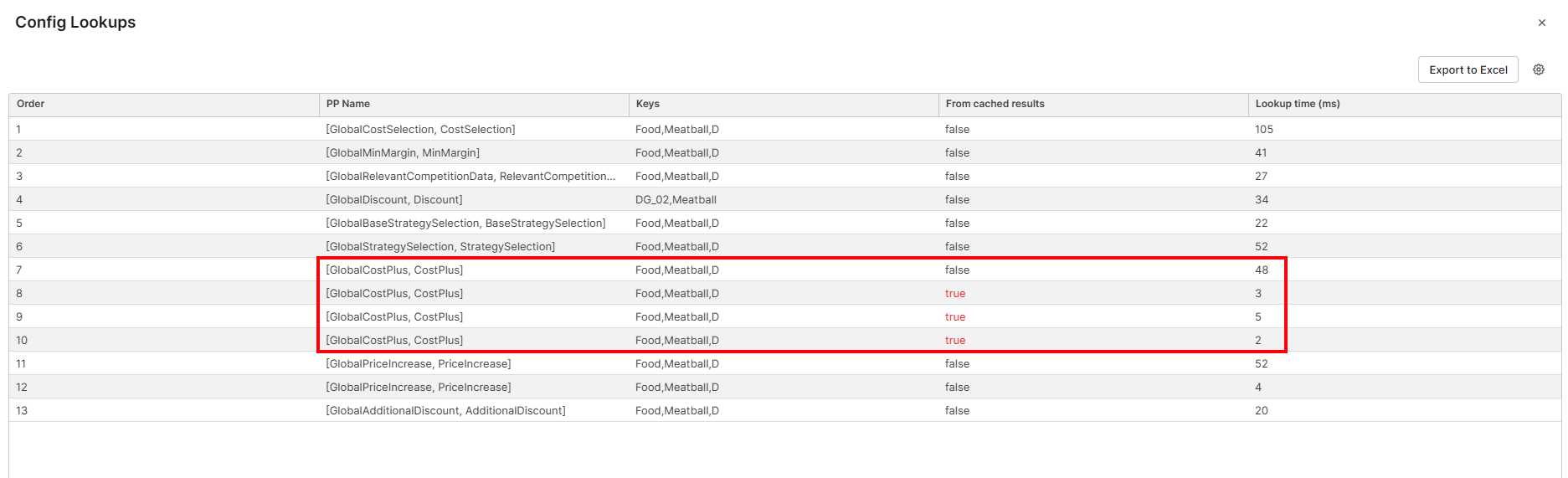Select the GlobalStrategySelection, StrategySelection row

pos(440,246)
